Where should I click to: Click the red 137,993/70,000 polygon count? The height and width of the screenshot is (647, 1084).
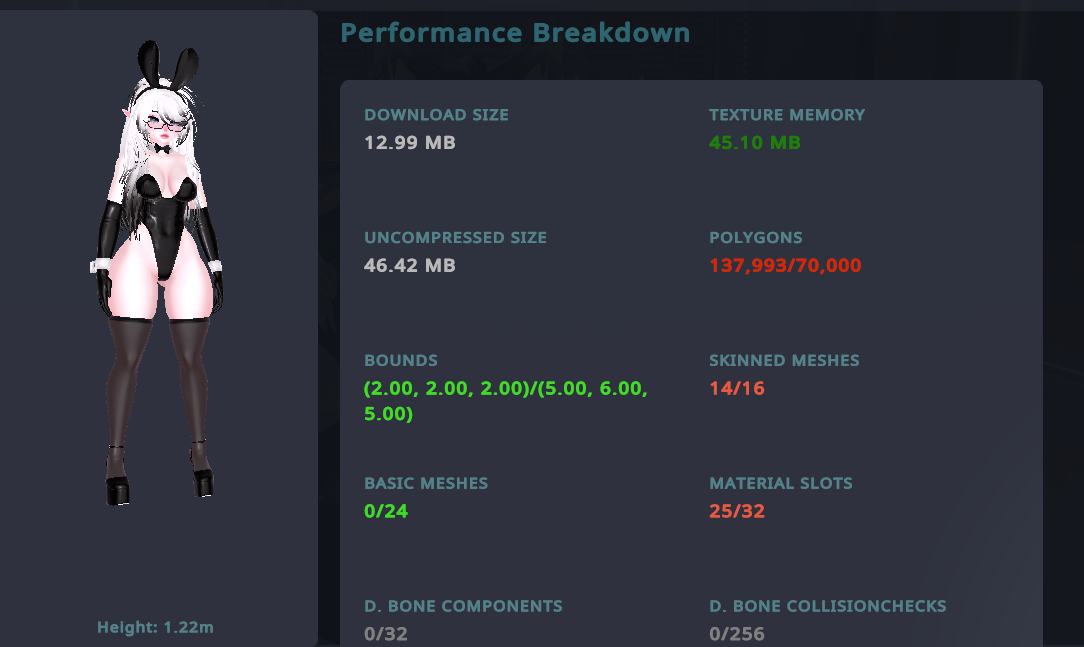(785, 266)
